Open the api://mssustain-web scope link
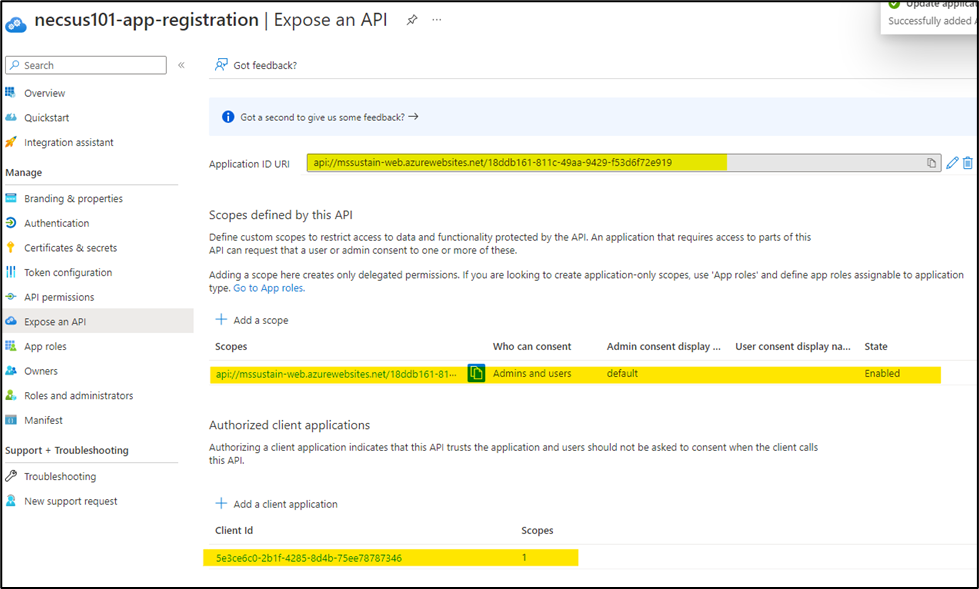This screenshot has width=979, height=589. coord(336,374)
